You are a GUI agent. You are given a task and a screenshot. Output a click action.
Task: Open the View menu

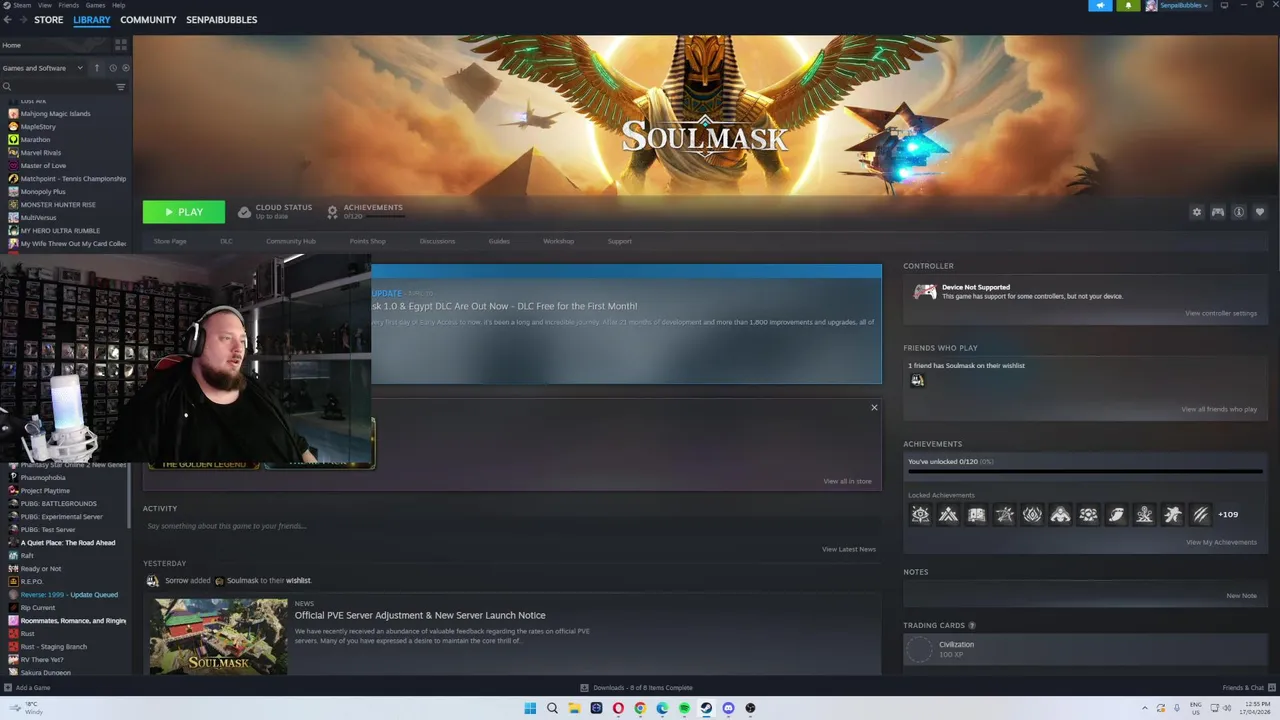[45, 5]
